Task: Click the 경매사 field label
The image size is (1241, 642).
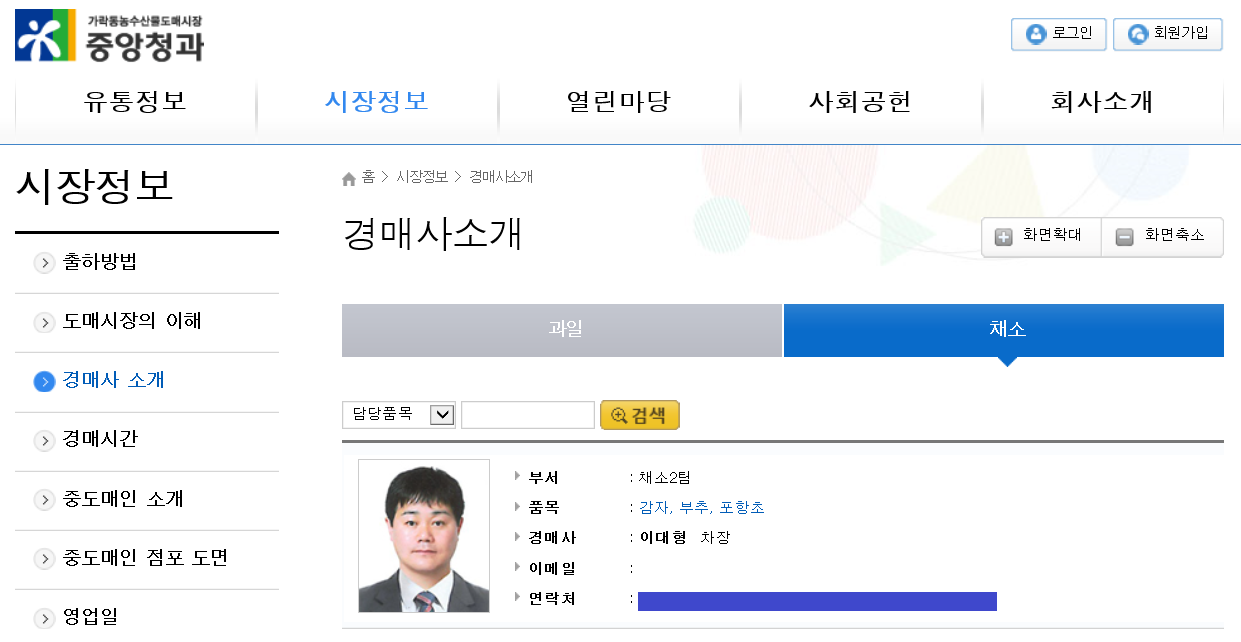Action: 552,538
